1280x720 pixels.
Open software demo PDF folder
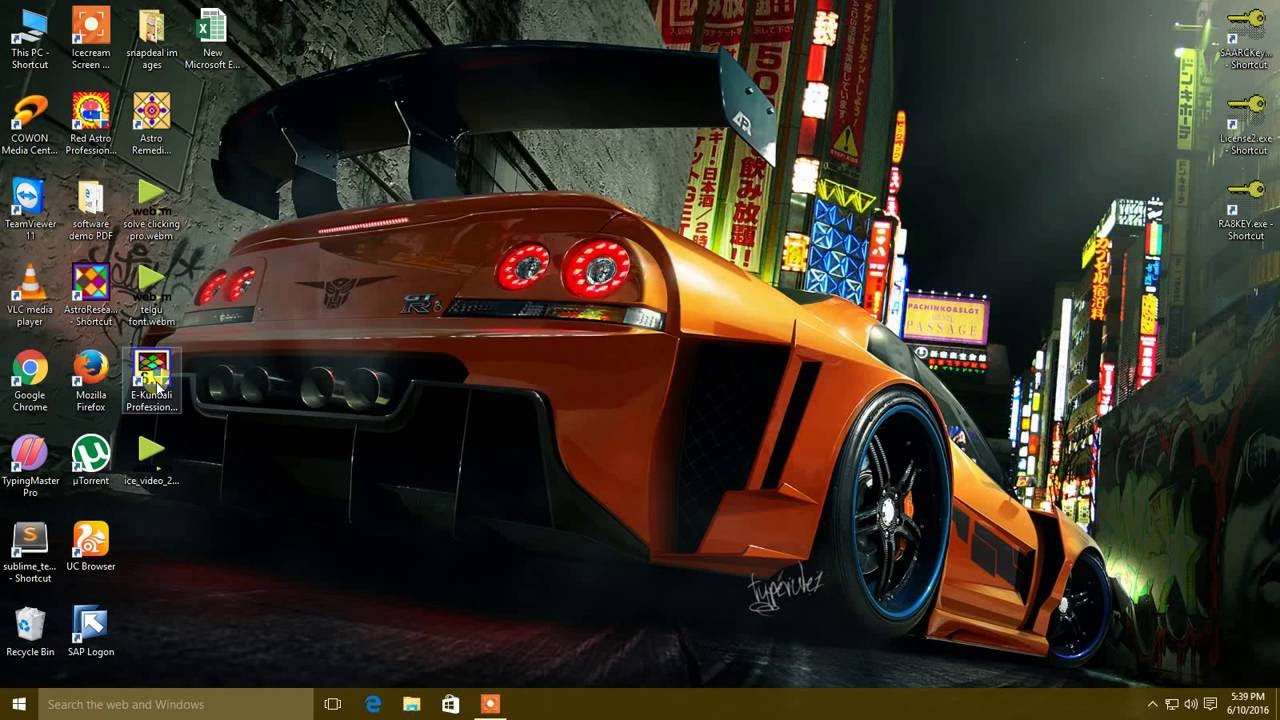(91, 210)
